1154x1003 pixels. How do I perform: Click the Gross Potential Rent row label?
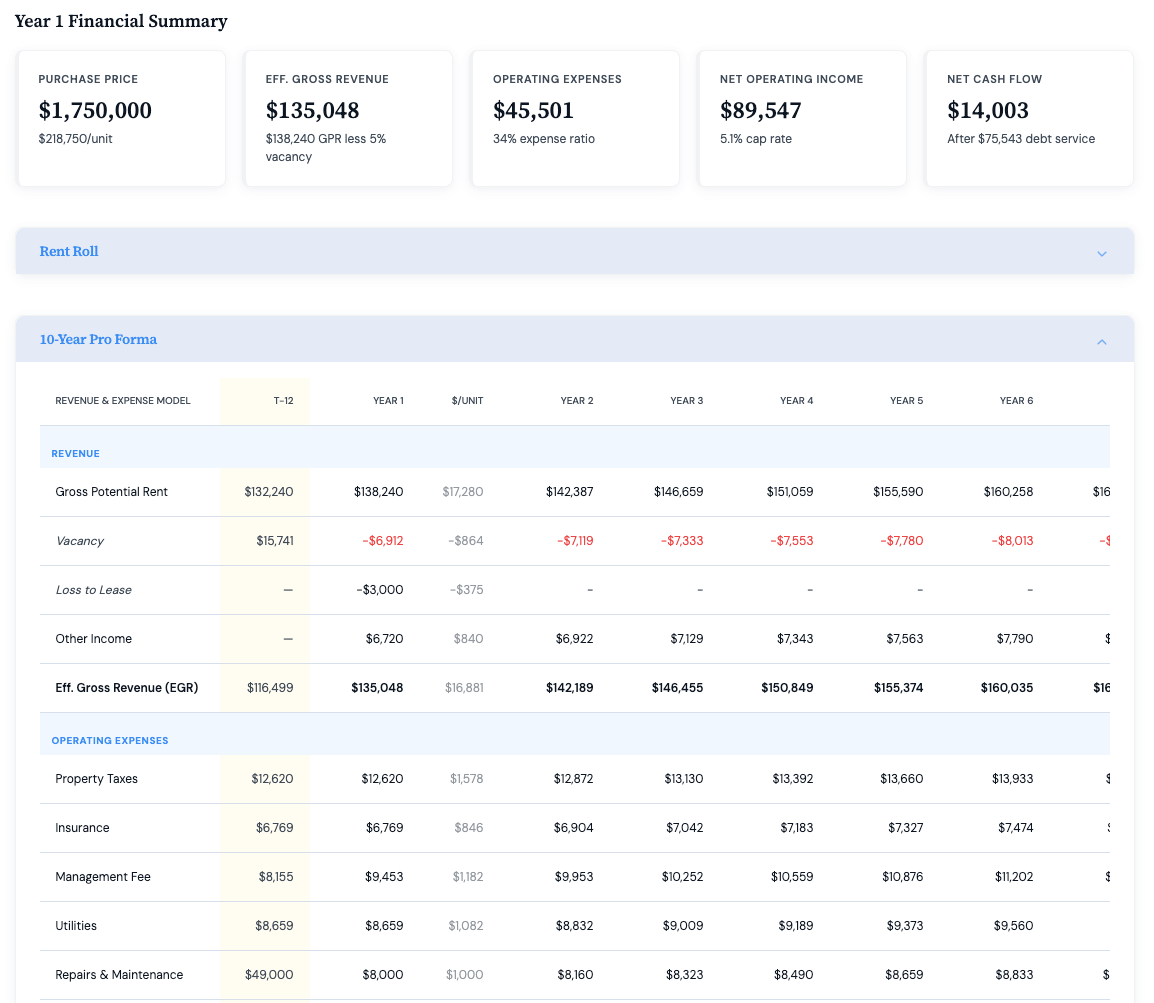(x=112, y=492)
